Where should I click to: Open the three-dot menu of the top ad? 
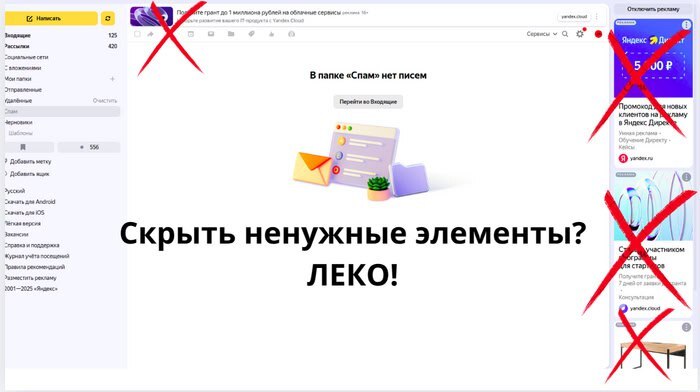pyautogui.click(x=597, y=17)
